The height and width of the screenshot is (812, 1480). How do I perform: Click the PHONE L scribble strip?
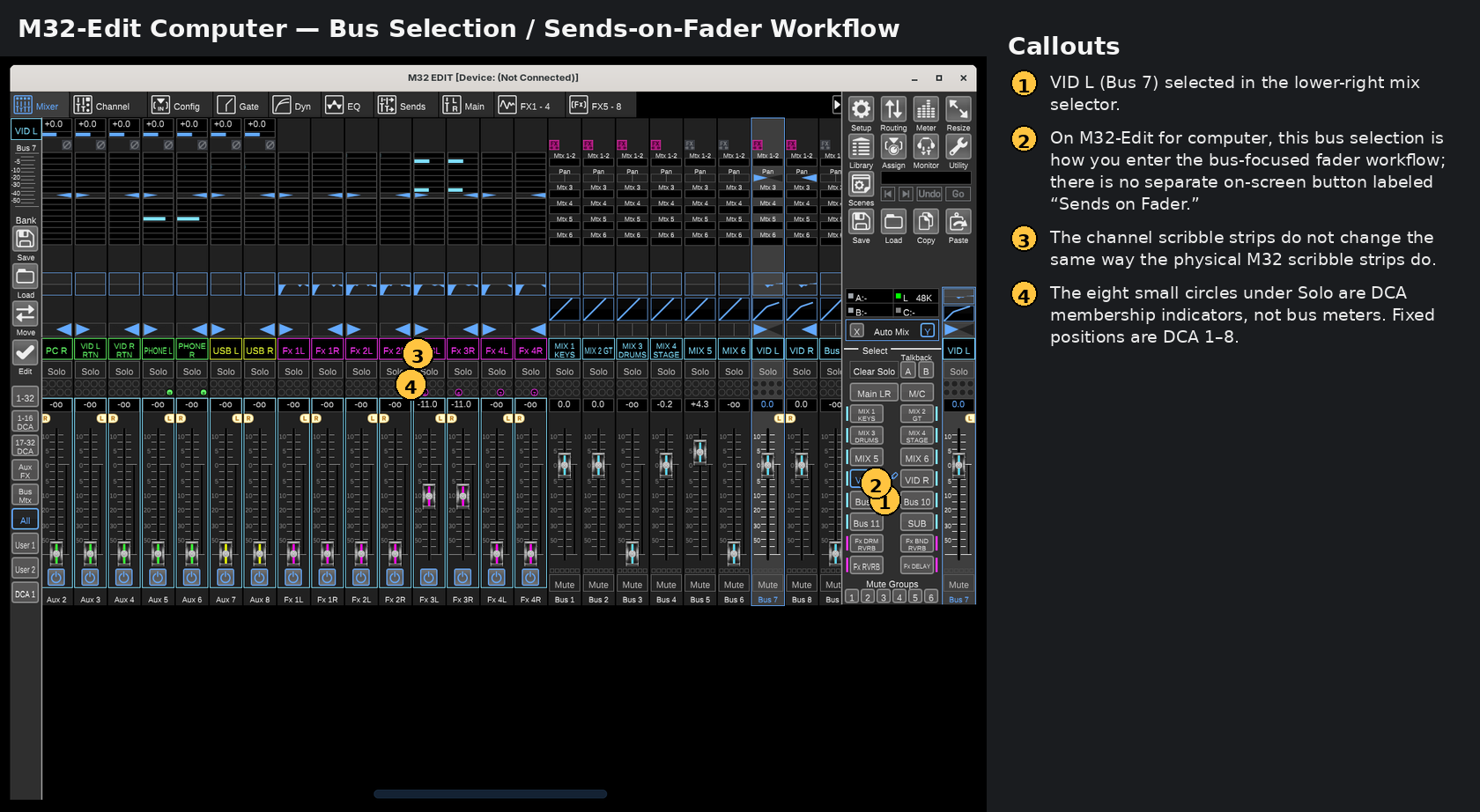click(158, 350)
